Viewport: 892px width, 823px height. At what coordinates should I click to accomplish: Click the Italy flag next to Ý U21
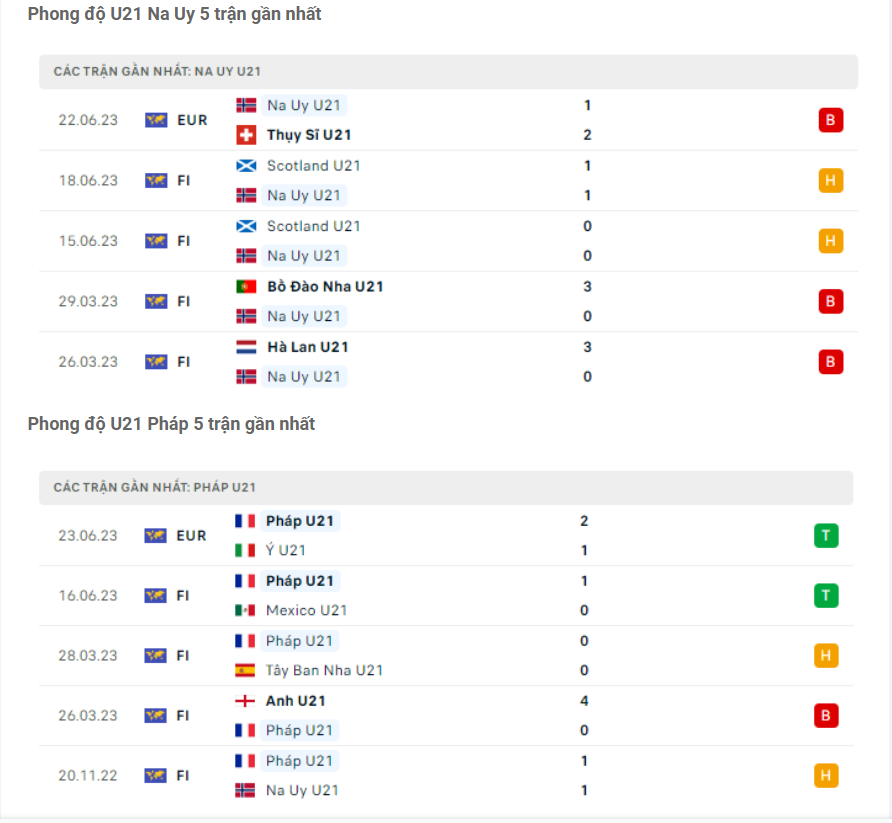click(245, 550)
